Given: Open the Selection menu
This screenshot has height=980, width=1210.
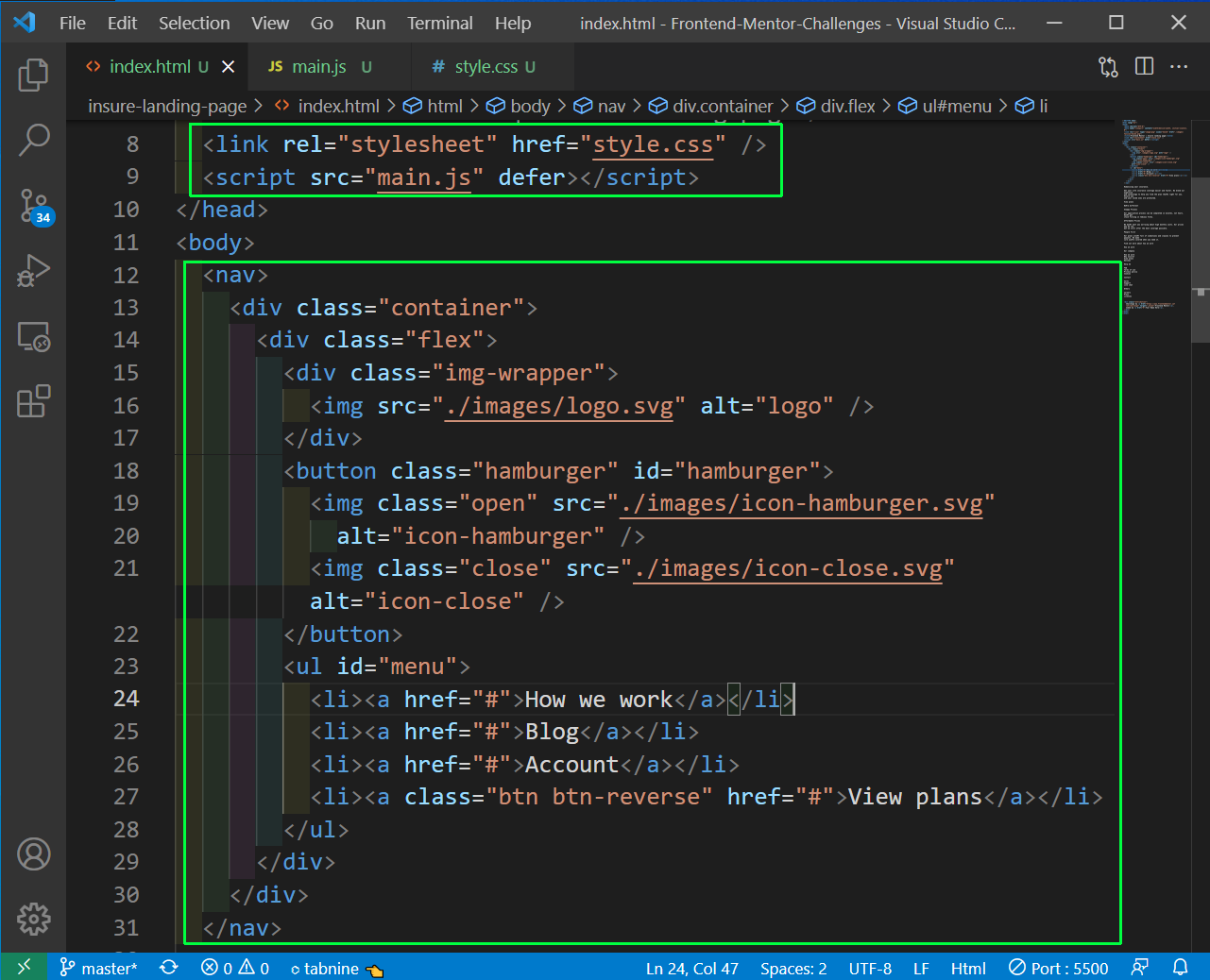Looking at the screenshot, I should [x=195, y=24].
